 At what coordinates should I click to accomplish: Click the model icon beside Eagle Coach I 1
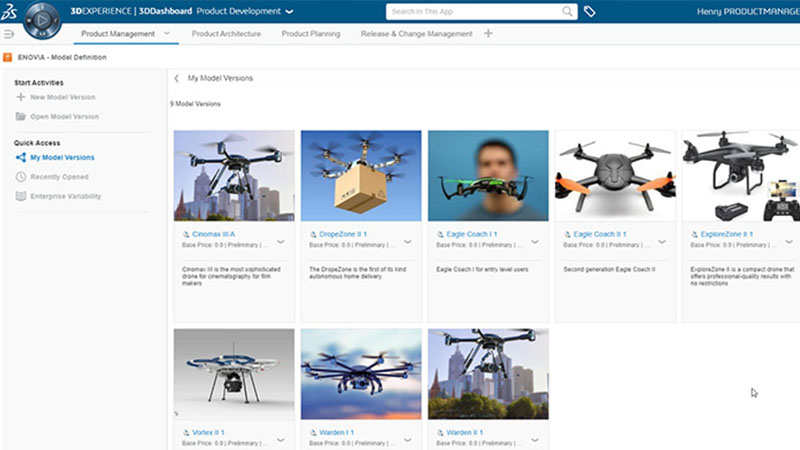(x=440, y=234)
